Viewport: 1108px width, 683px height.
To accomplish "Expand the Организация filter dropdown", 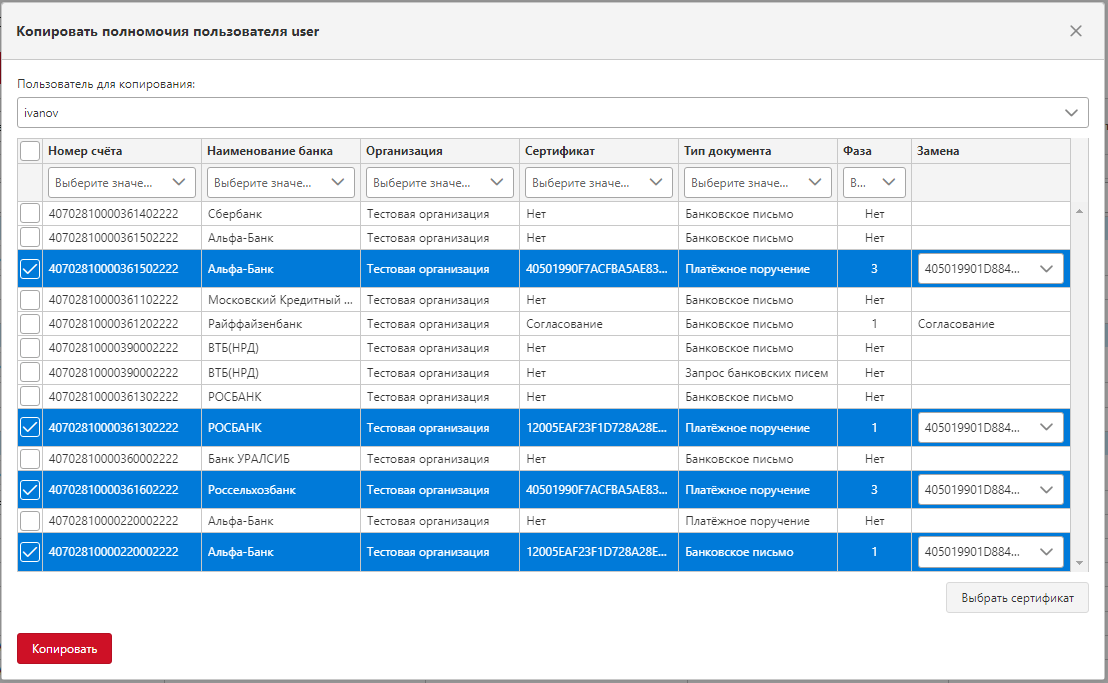I will (x=439, y=183).
